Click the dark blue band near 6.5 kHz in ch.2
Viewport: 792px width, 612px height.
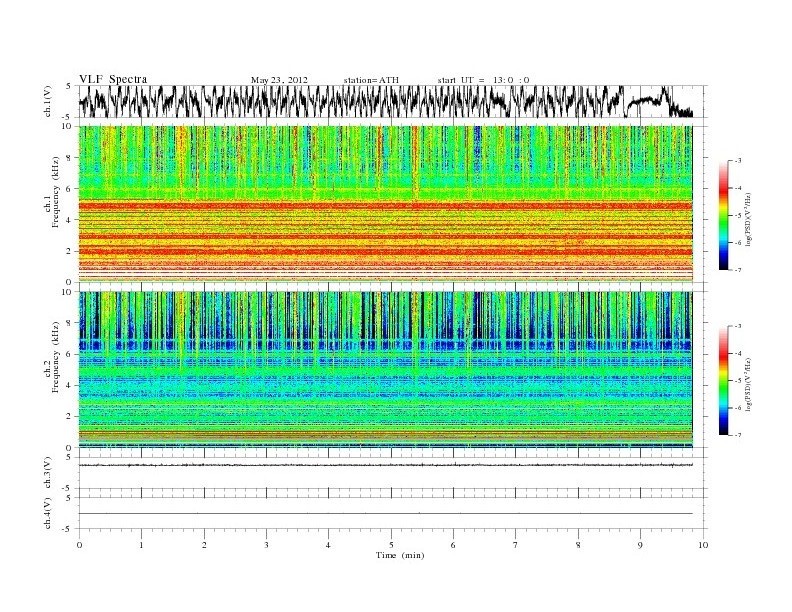(385, 345)
